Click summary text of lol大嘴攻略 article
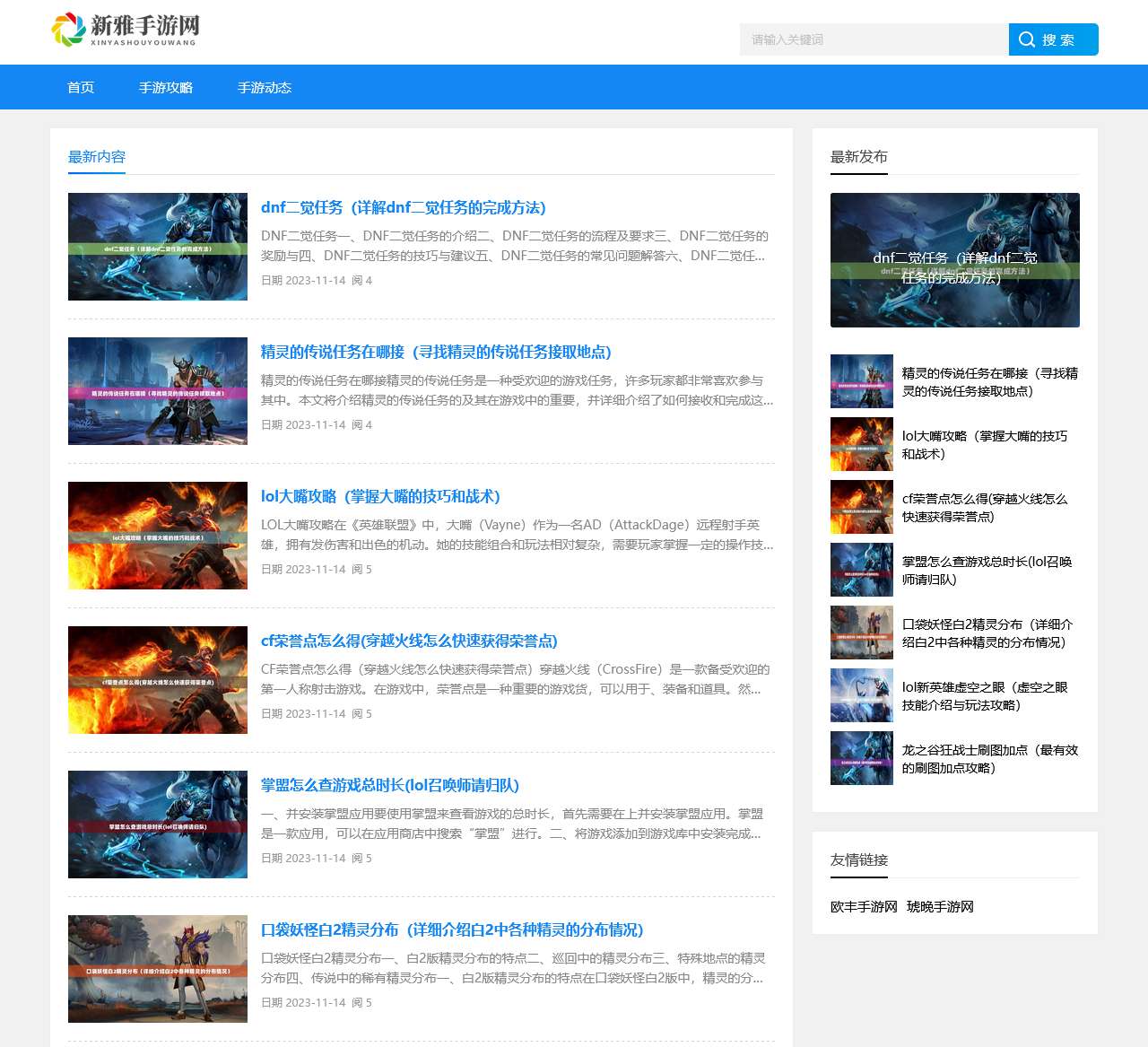 pyautogui.click(x=517, y=535)
